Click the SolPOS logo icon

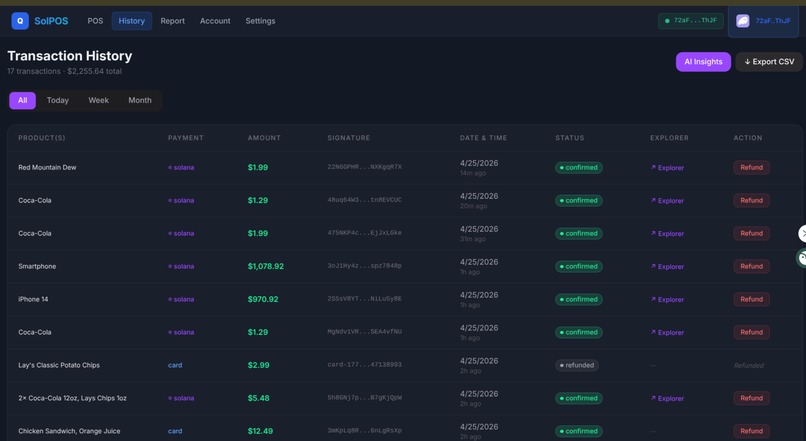click(20, 21)
